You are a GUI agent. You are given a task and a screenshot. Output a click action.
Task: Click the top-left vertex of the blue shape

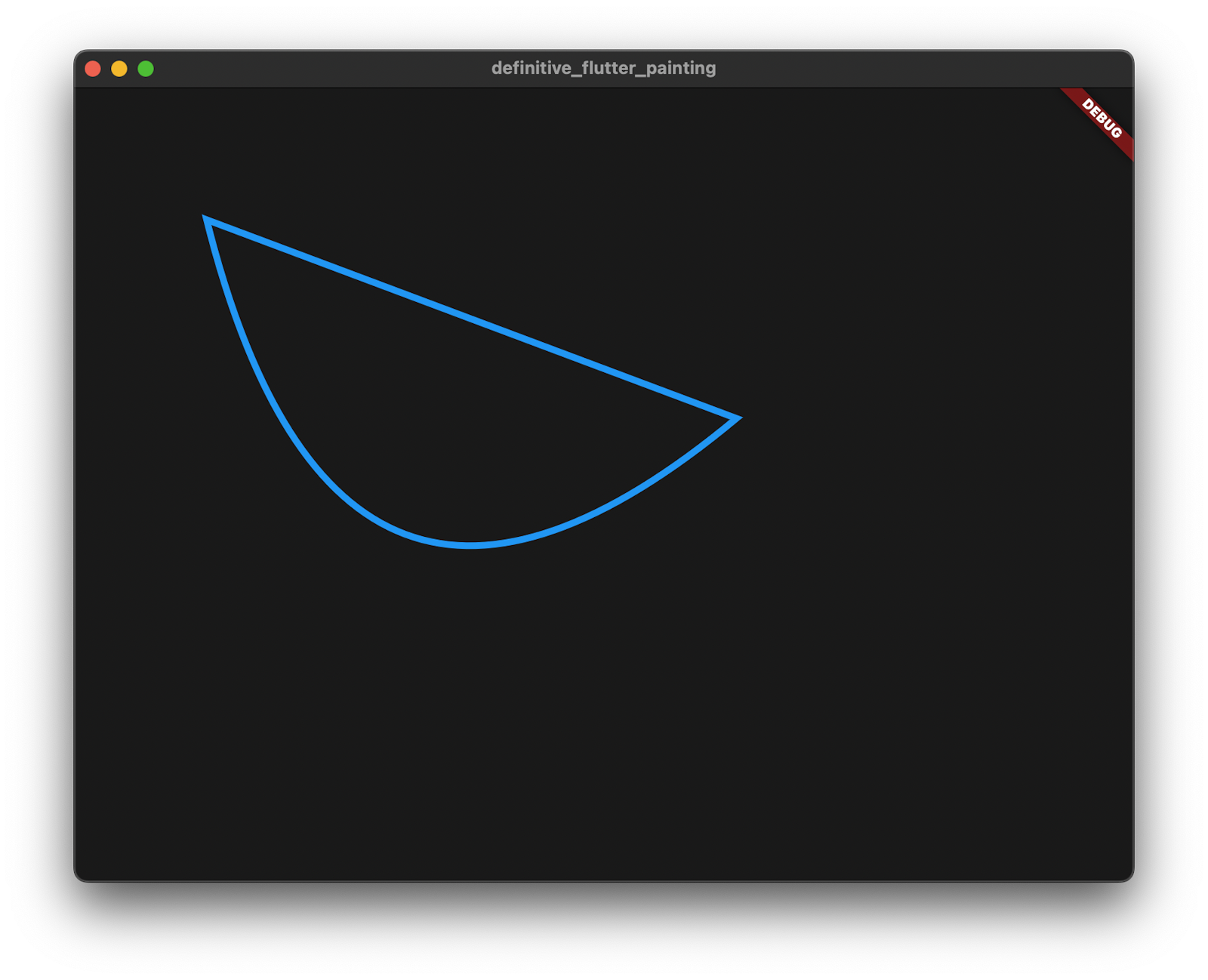(205, 217)
